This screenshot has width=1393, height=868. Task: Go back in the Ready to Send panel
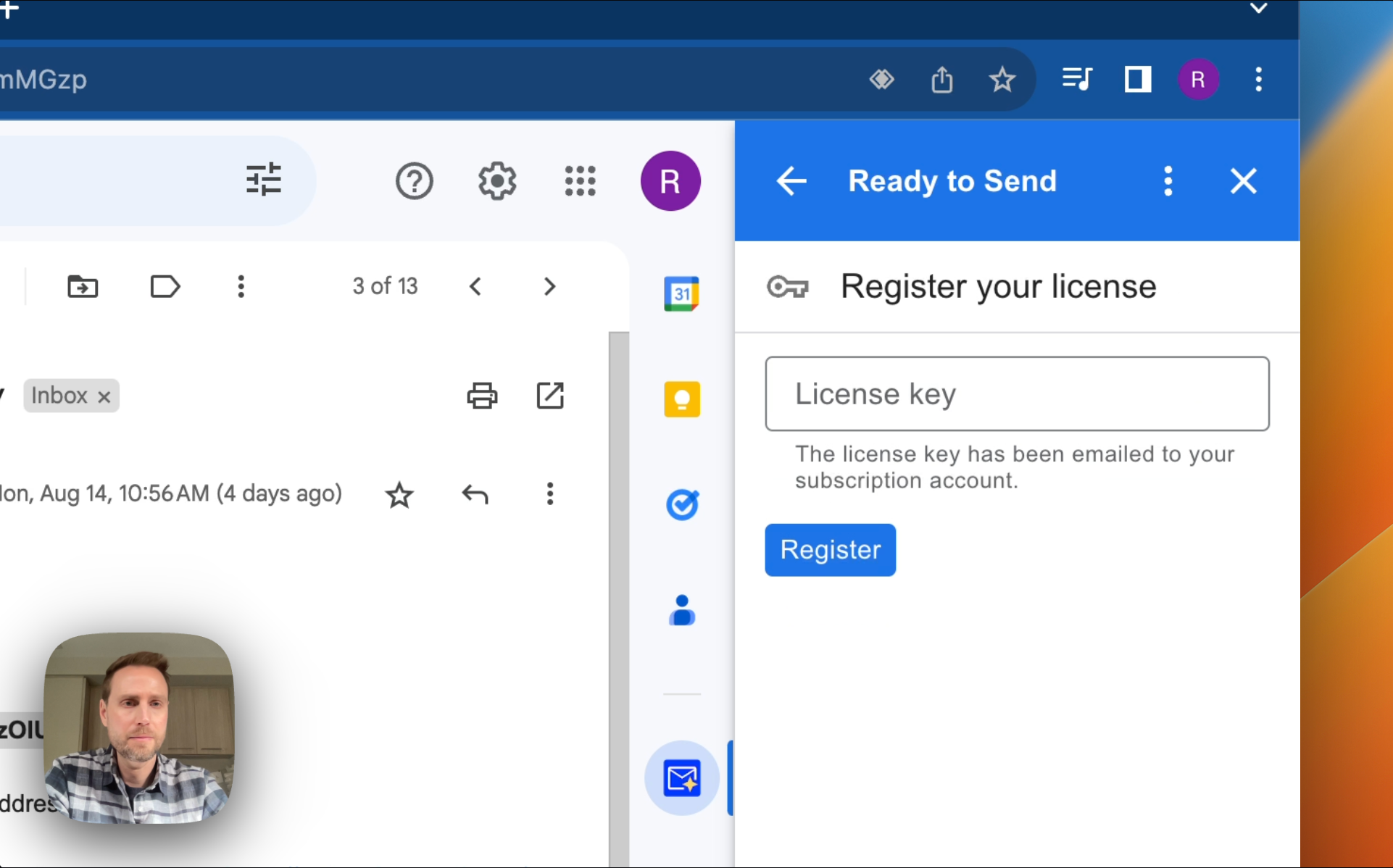pyautogui.click(x=791, y=181)
